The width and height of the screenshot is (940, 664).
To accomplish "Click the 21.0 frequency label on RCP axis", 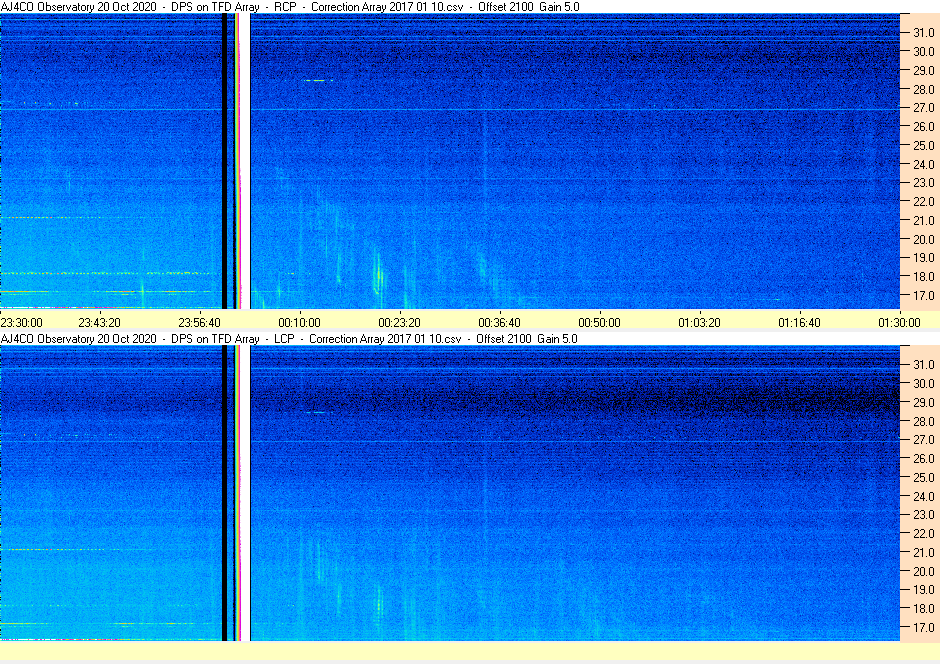I will click(x=924, y=221).
